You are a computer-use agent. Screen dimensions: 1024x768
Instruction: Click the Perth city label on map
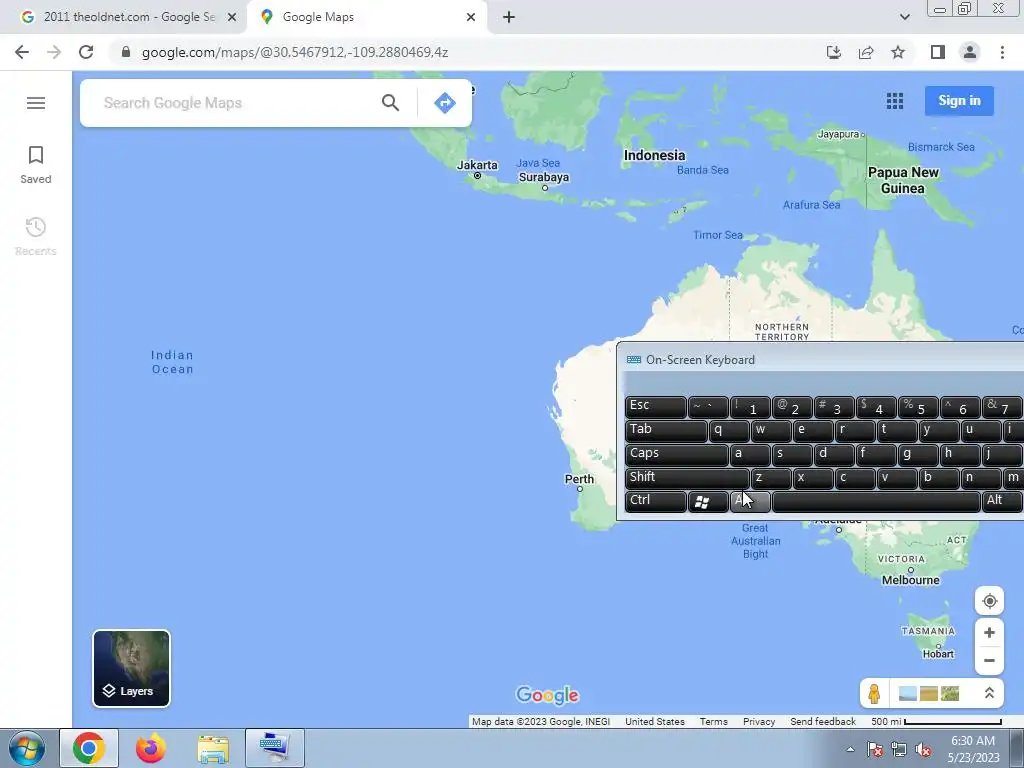click(579, 479)
